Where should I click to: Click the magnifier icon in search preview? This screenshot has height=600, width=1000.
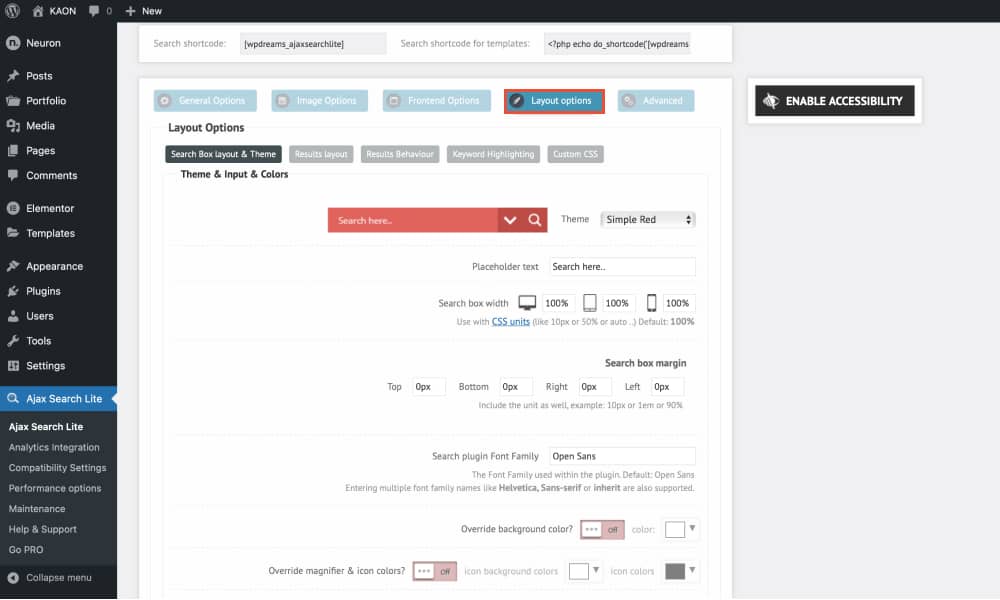[535, 219]
